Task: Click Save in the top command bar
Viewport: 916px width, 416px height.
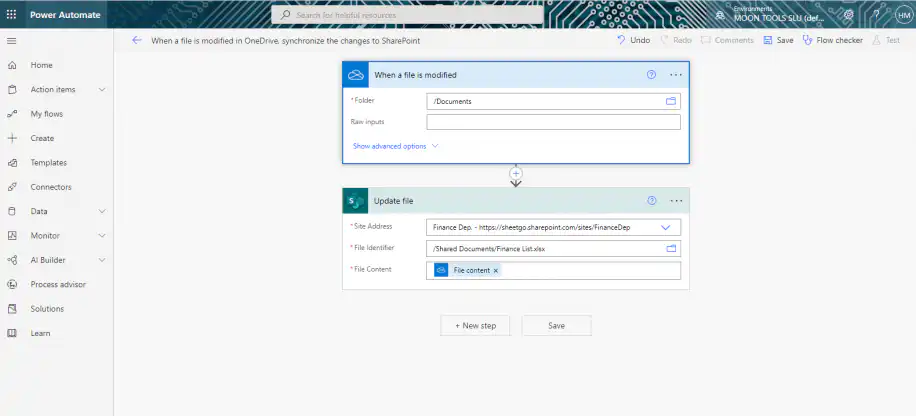Action: pos(778,40)
